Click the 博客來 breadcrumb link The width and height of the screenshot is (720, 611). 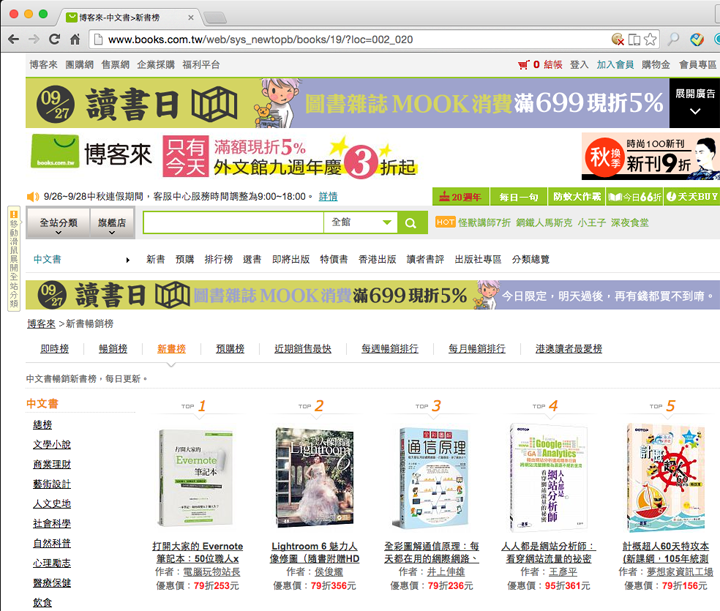pos(41,324)
